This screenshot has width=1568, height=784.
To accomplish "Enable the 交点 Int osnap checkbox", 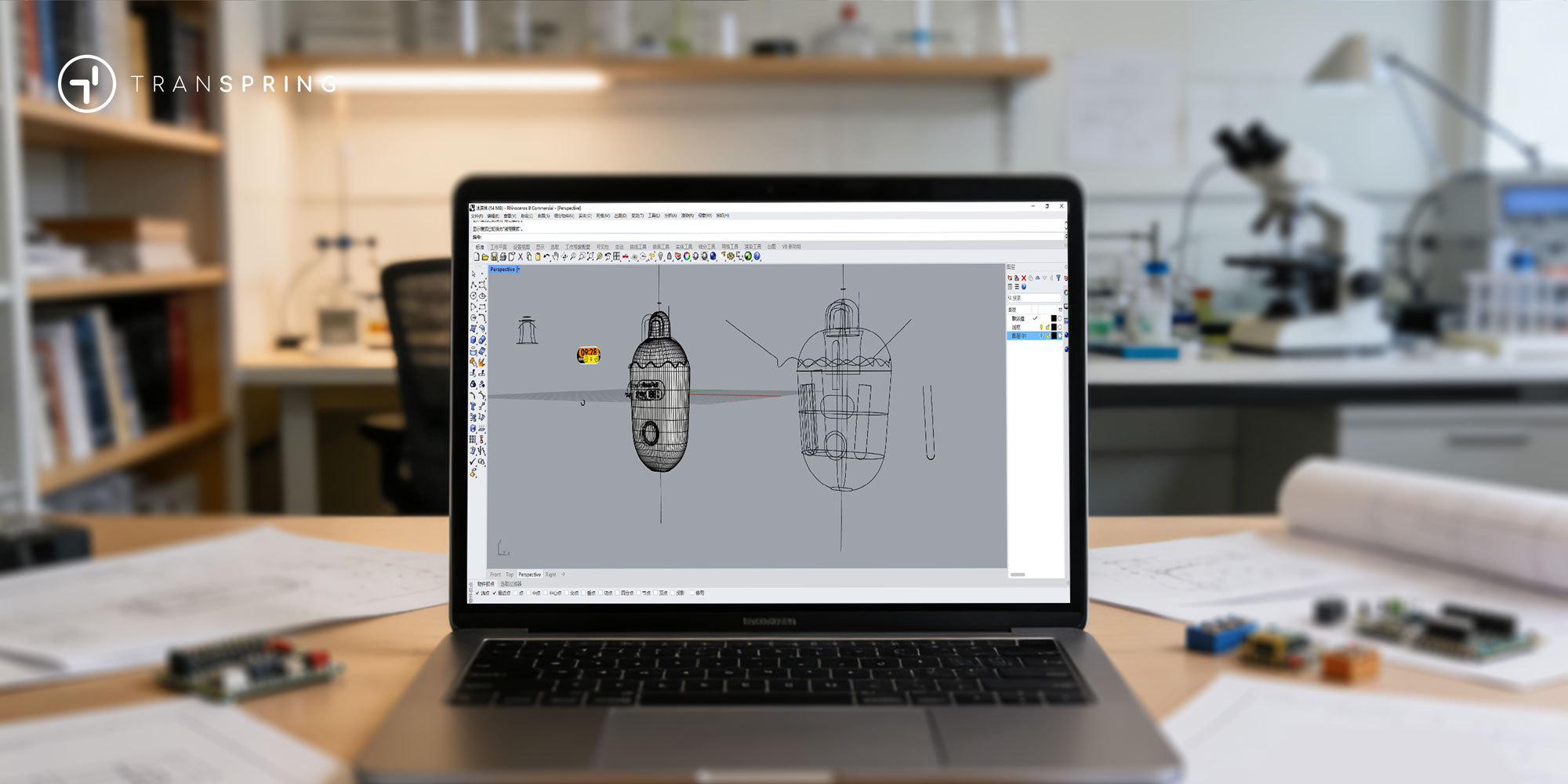I will pyautogui.click(x=565, y=593).
